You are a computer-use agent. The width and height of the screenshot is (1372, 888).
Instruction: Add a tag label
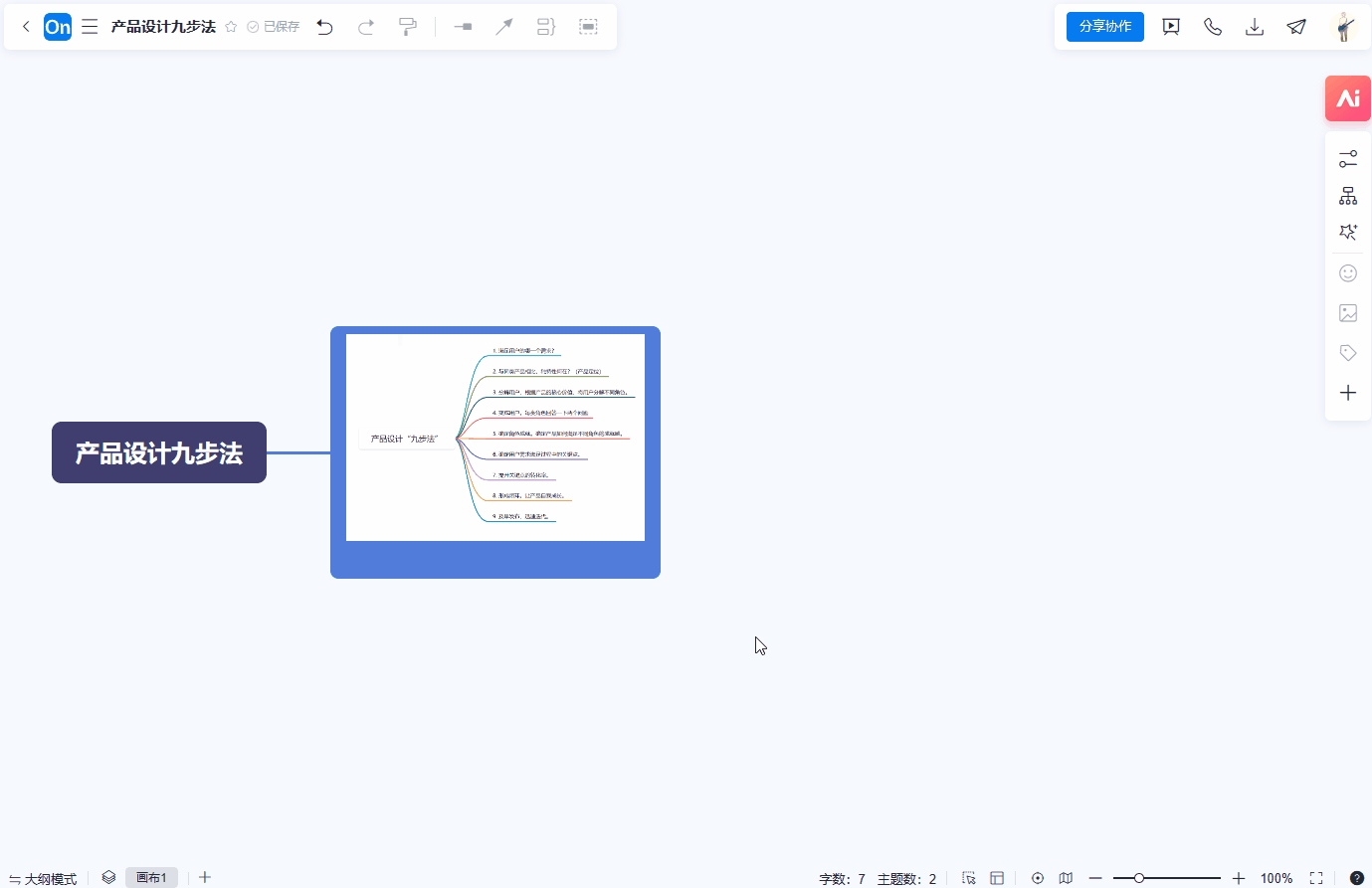(1348, 353)
